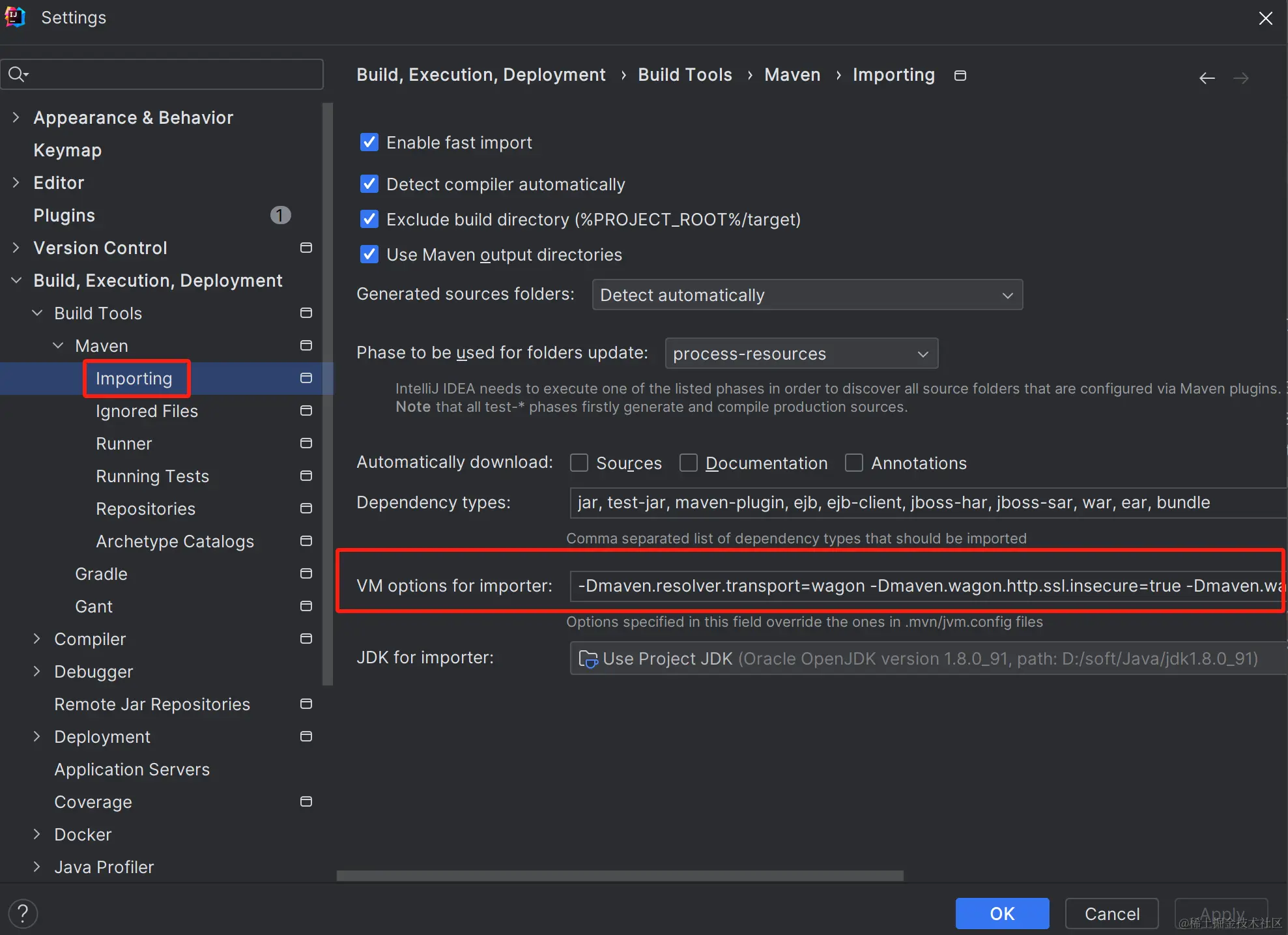Click project-level icon on Archetype Catalogs row
The image size is (1288, 935).
[x=306, y=541]
